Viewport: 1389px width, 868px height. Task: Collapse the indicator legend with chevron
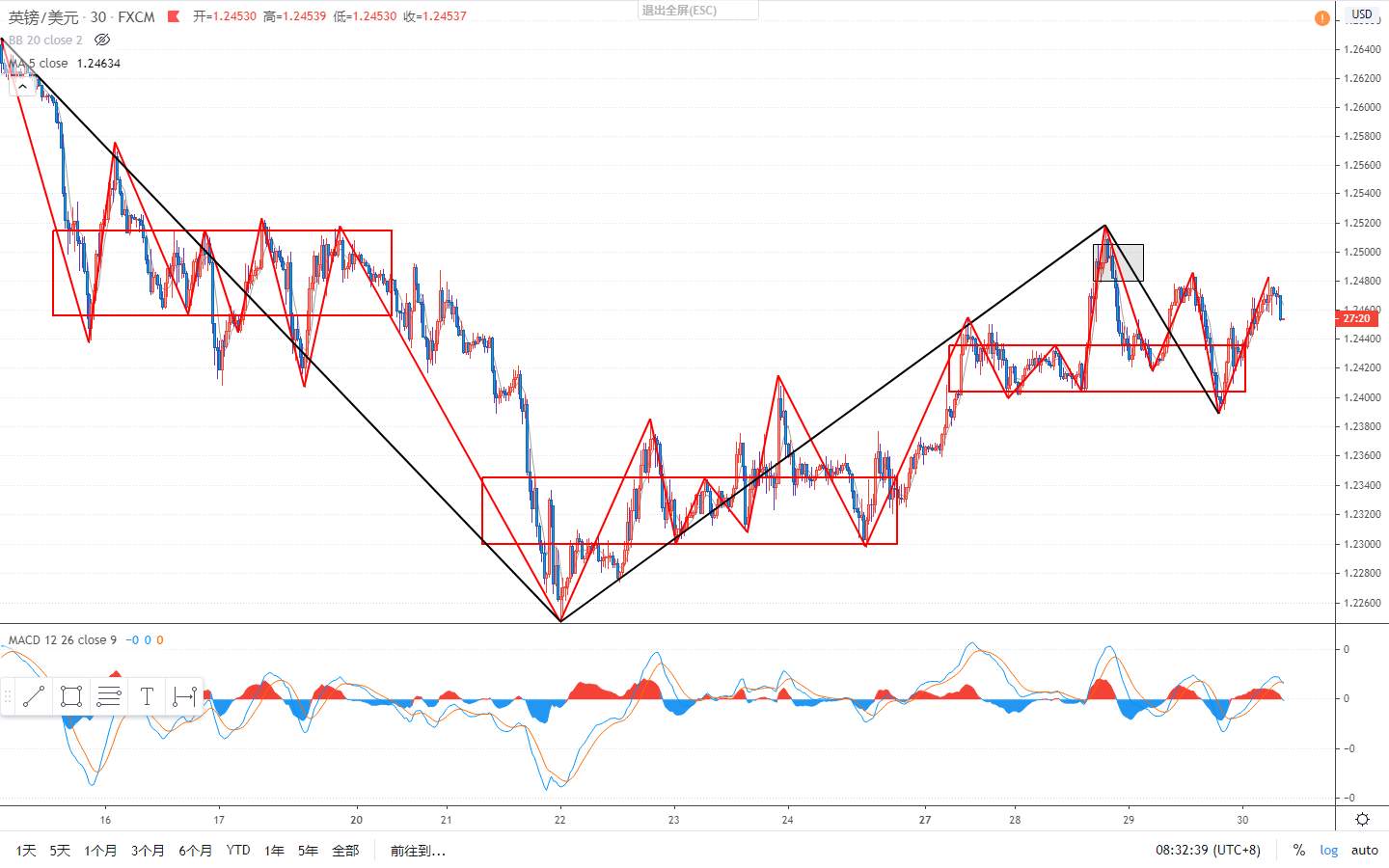[22, 86]
